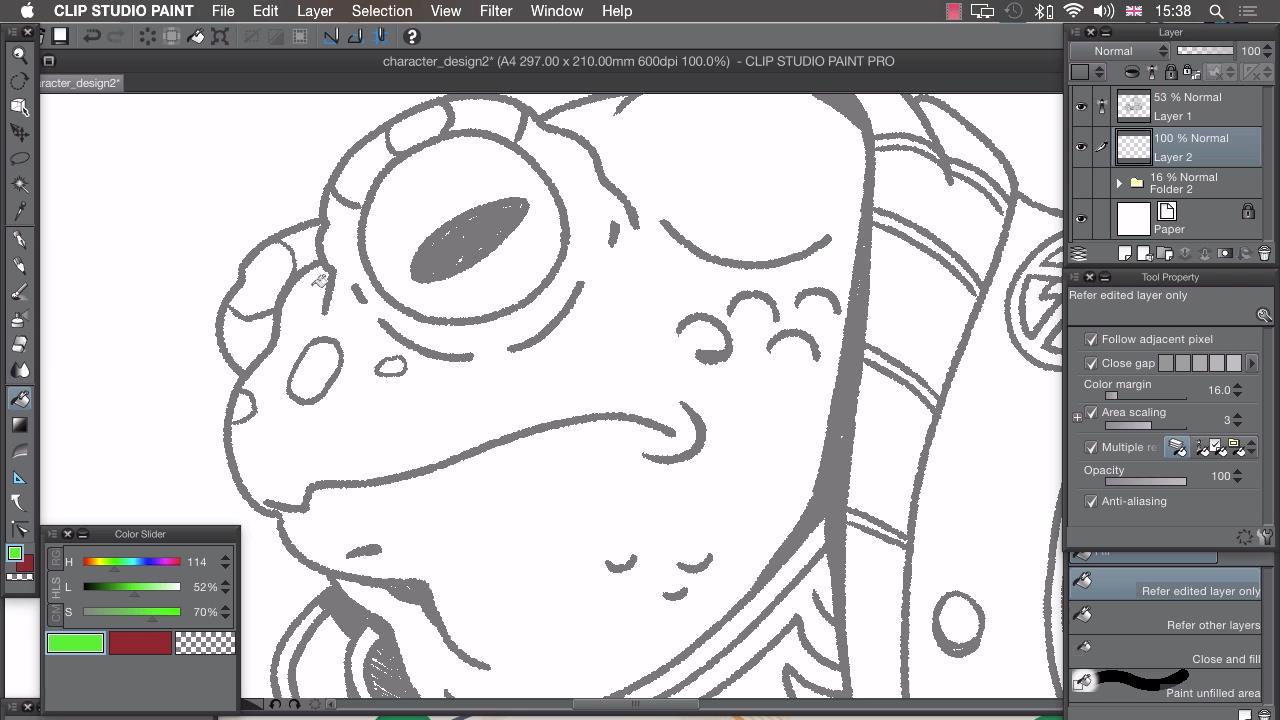Toggle Snap to special ruler icon
The width and height of the screenshot is (1280, 720).
tap(355, 36)
